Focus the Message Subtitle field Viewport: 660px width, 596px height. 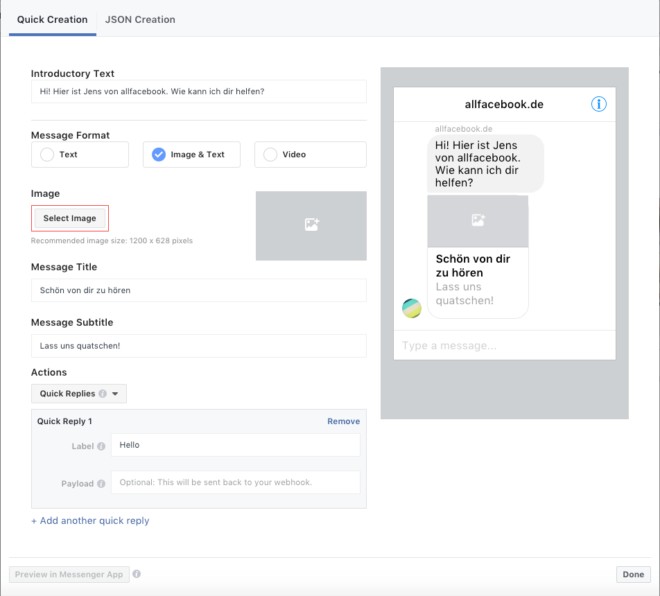point(199,346)
